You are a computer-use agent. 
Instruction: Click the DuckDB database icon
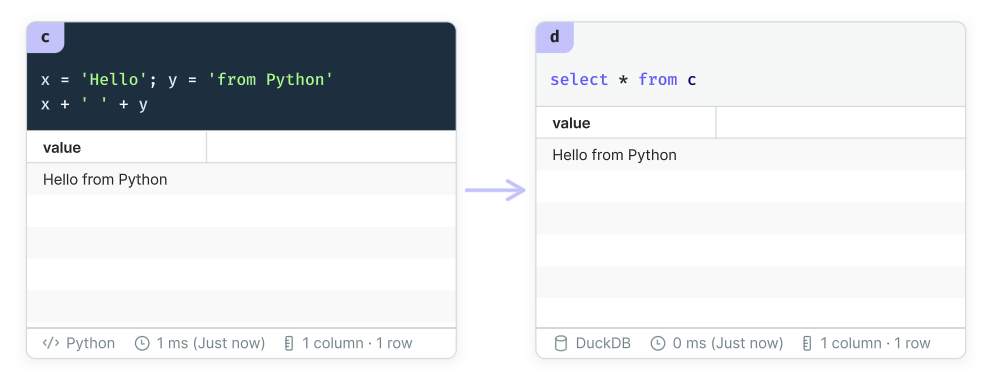[x=560, y=343]
